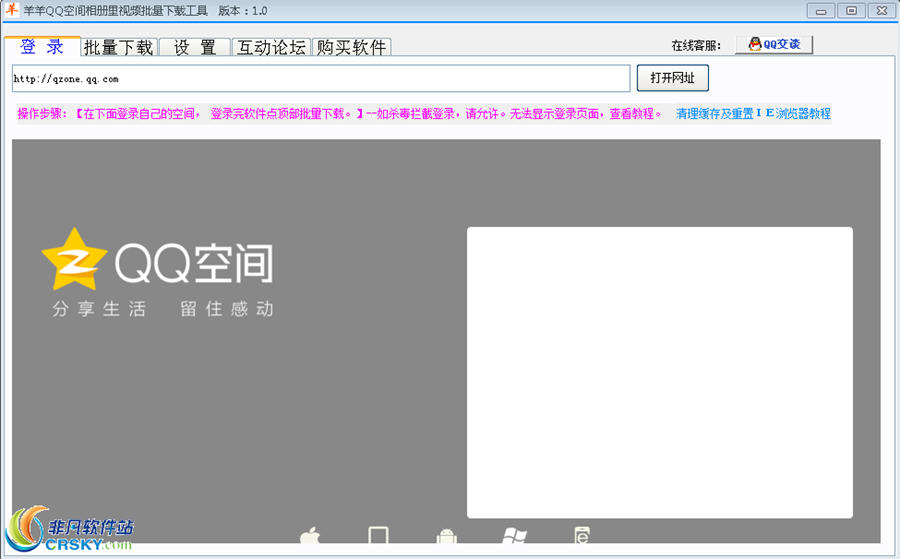Maximize the application window
The image size is (900, 559).
point(852,10)
